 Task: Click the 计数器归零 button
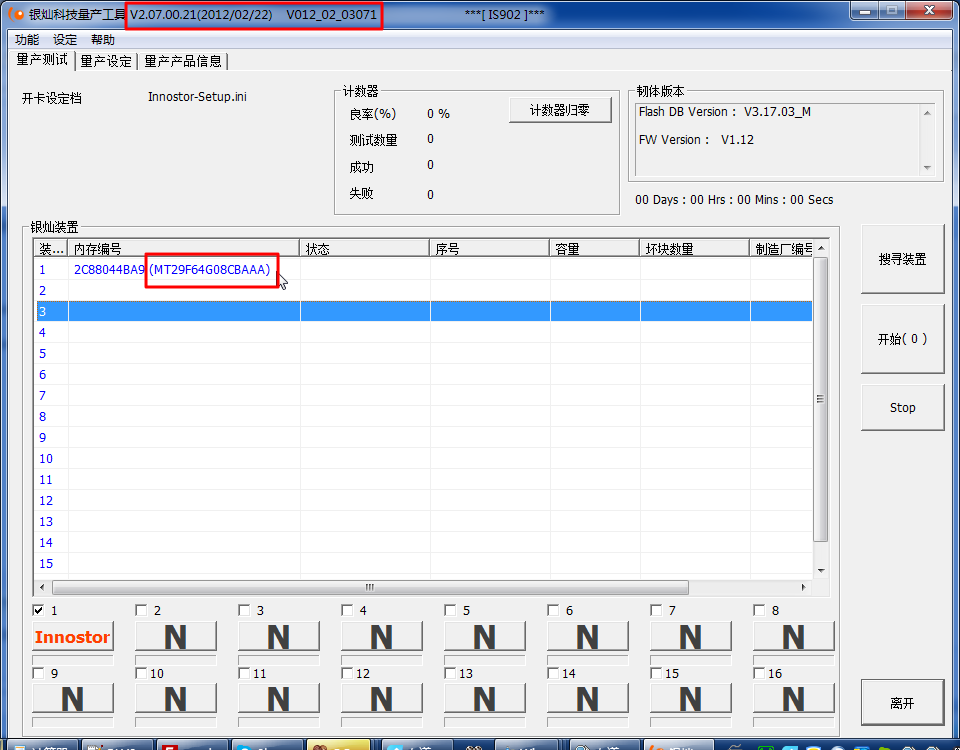tap(560, 110)
